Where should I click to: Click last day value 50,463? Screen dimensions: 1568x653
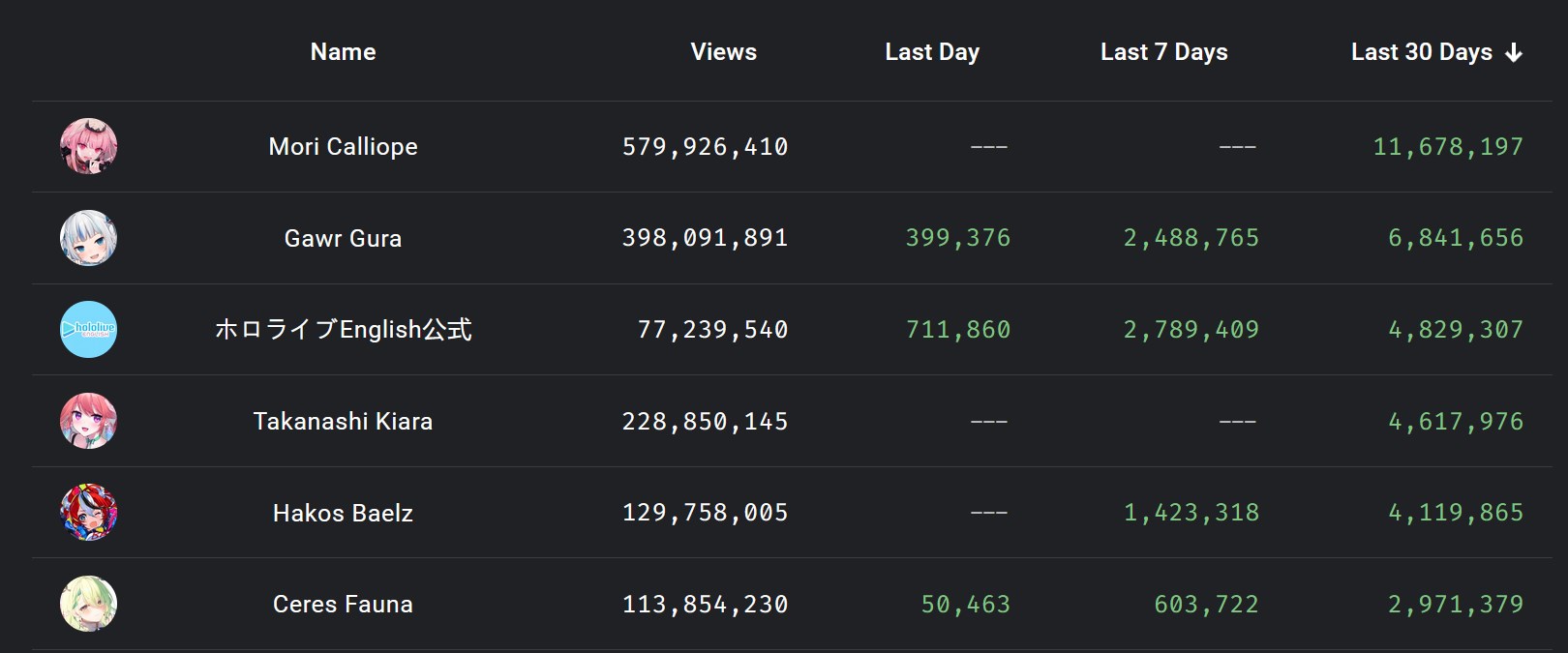click(x=966, y=604)
